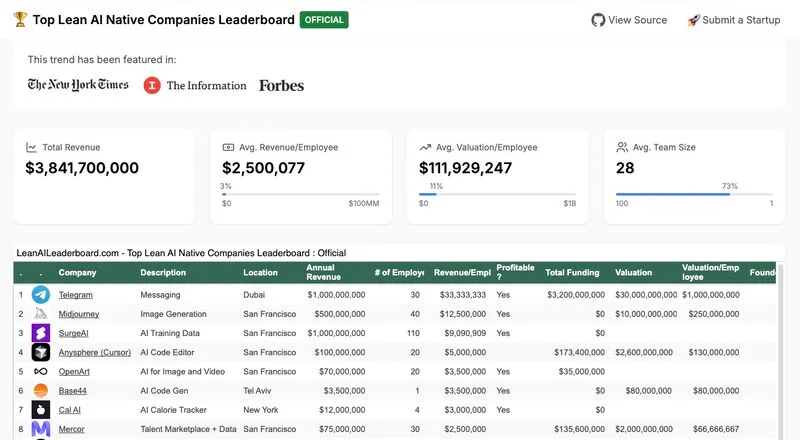
Task: Click the Avg. Valuation/Employee progress bar
Action: [497, 194]
